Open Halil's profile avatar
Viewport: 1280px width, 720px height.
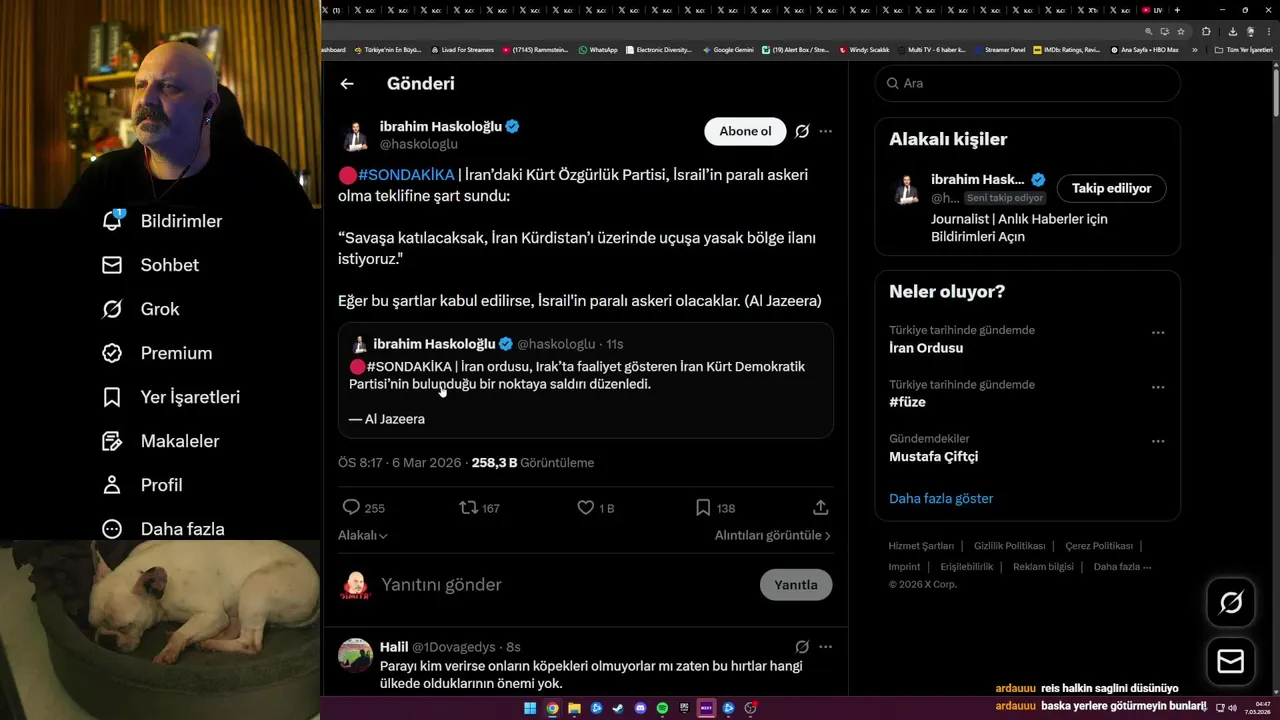[356, 656]
